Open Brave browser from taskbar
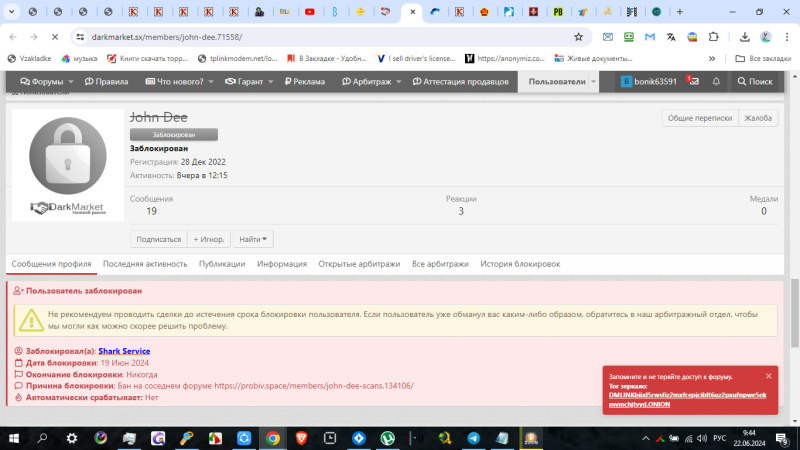Screen dimensions: 800x450 pyautogui.click(x=301, y=438)
